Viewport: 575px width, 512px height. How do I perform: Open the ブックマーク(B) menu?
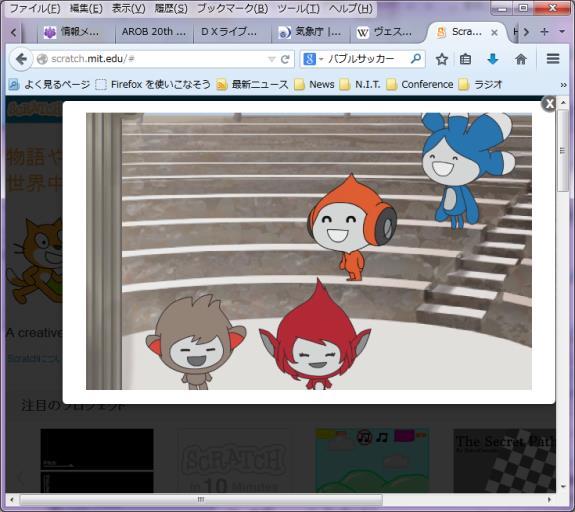pos(232,8)
